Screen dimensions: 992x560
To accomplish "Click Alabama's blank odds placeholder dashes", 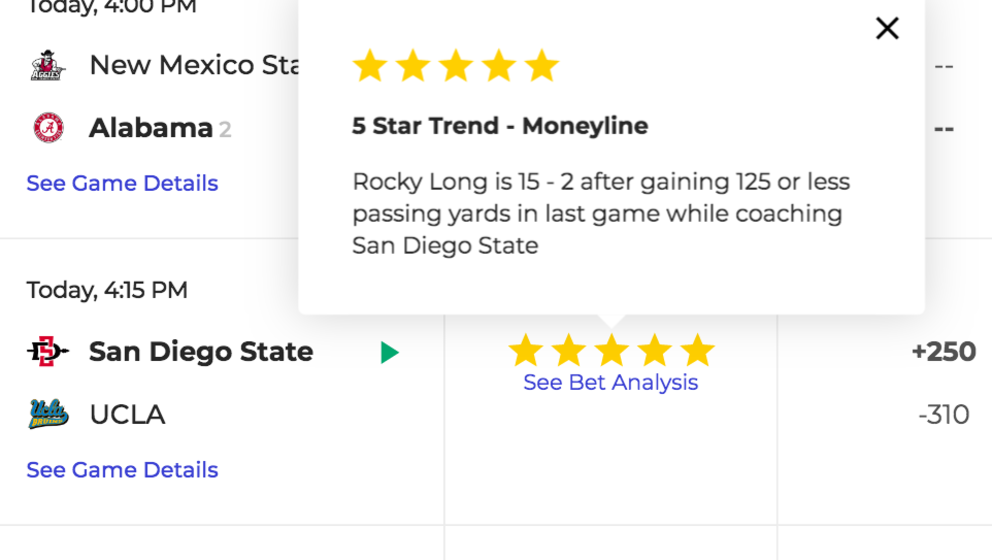I will [x=943, y=129].
